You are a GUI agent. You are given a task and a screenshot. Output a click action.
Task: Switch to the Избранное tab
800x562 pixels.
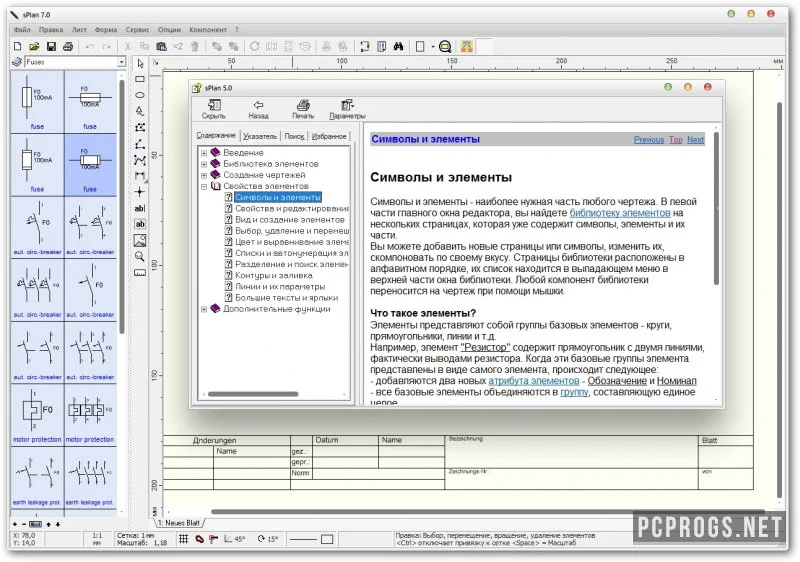(329, 136)
